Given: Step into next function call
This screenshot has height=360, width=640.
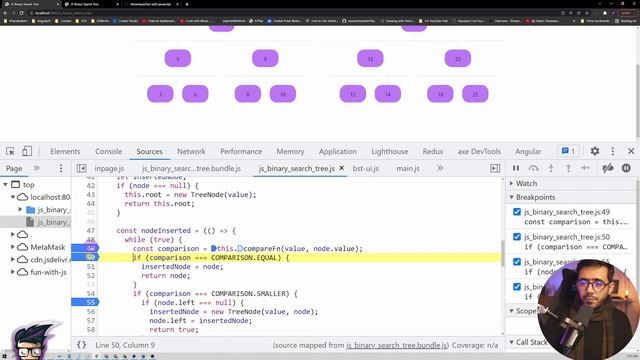Looking at the screenshot, I should [551, 168].
